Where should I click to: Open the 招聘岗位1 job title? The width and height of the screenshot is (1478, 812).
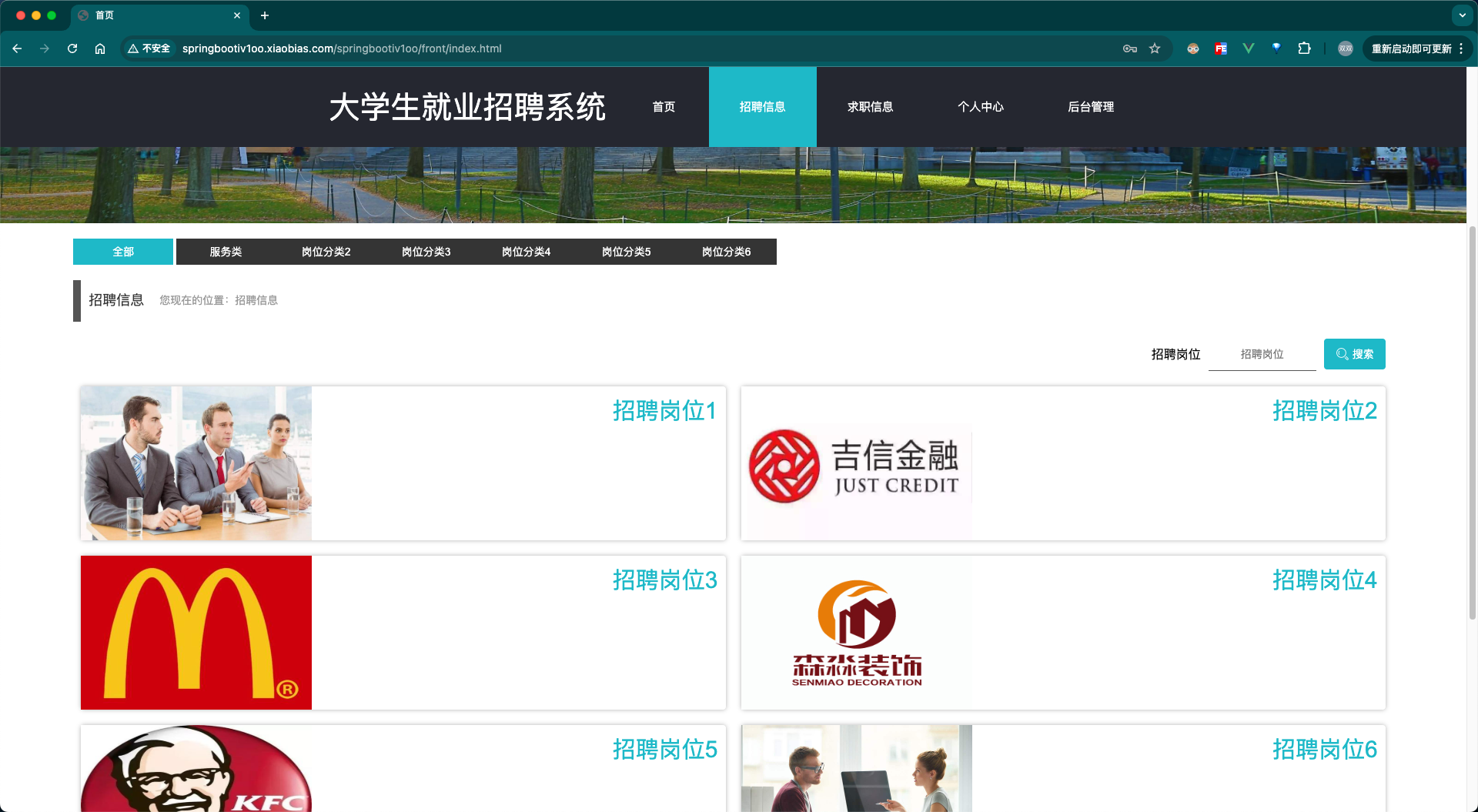pos(664,411)
